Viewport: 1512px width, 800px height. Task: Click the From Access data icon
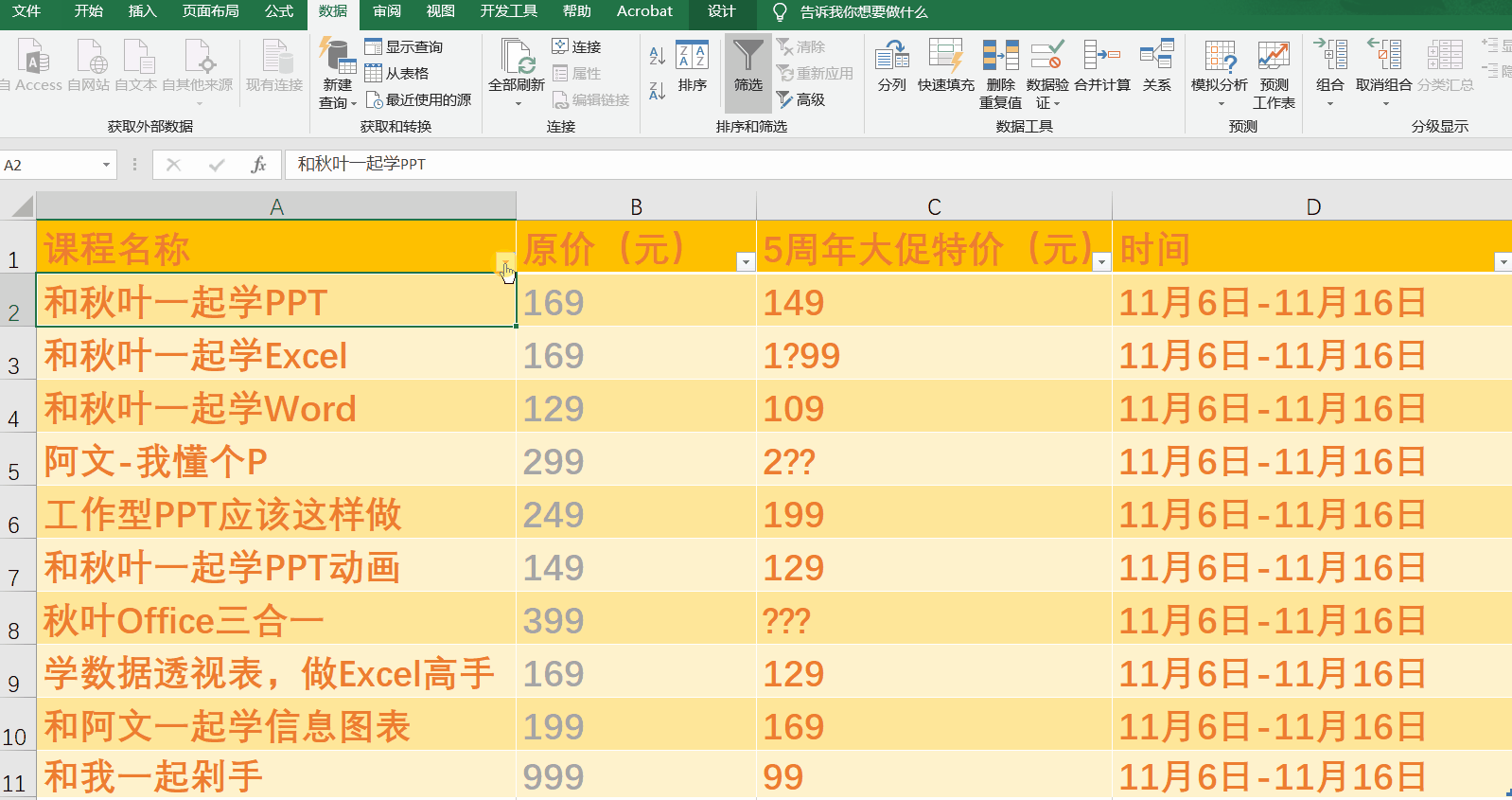coord(33,57)
